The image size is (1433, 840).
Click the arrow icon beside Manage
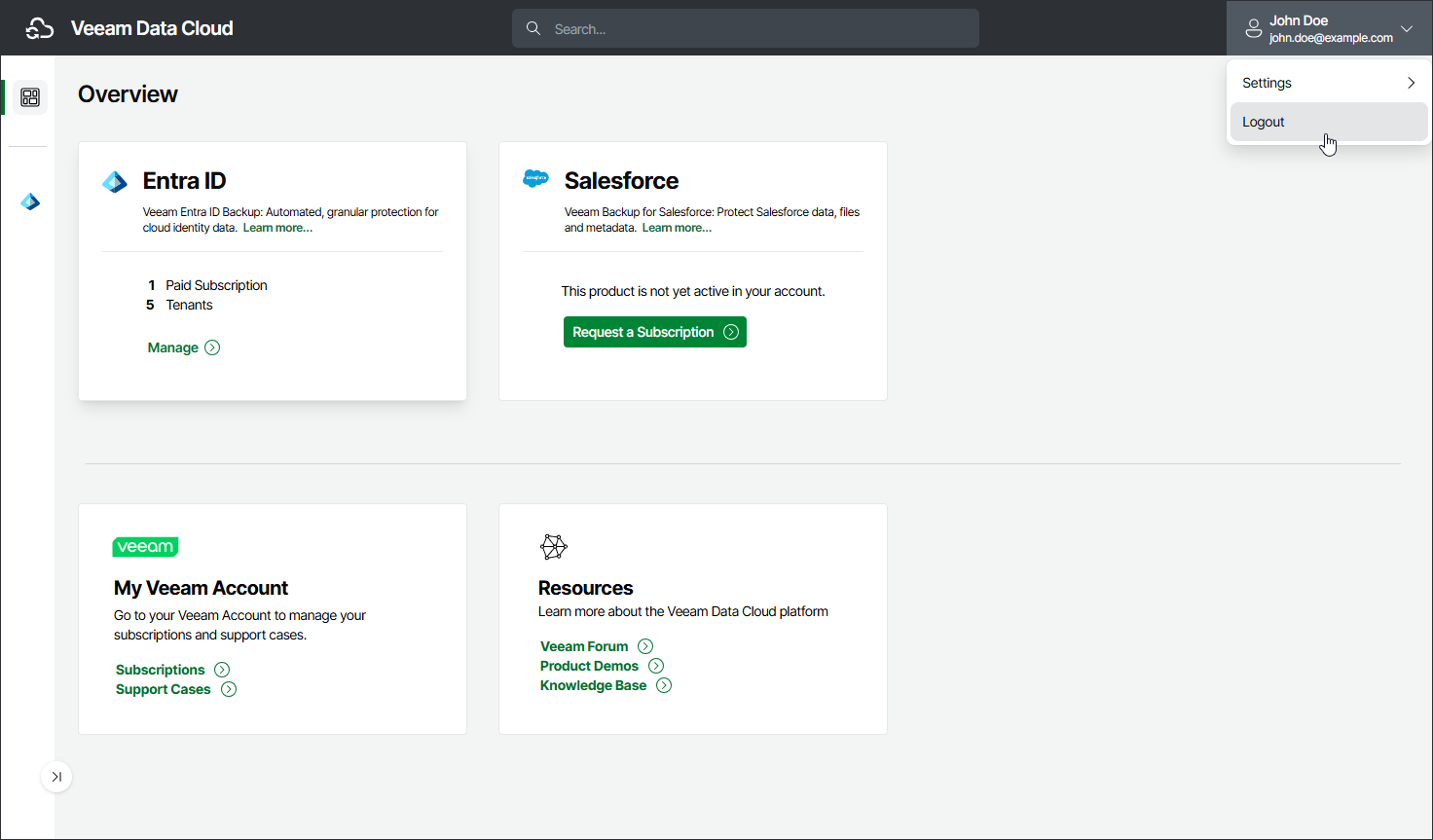tap(212, 347)
